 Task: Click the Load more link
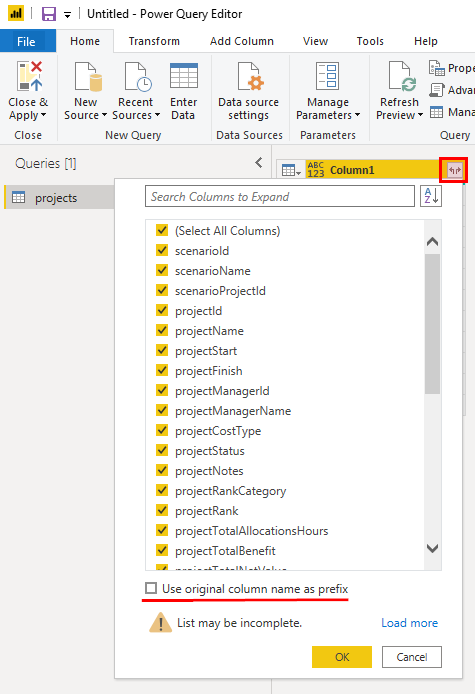point(409,623)
